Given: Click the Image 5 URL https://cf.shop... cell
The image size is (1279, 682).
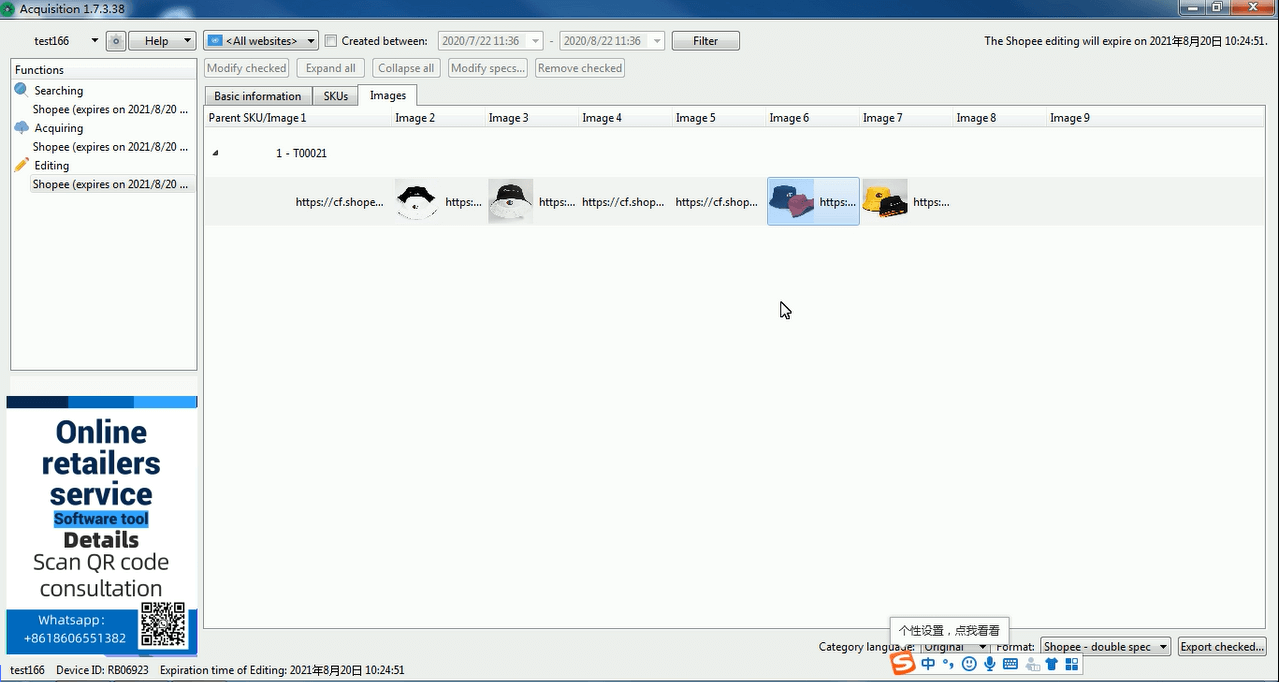Looking at the screenshot, I should 716,202.
